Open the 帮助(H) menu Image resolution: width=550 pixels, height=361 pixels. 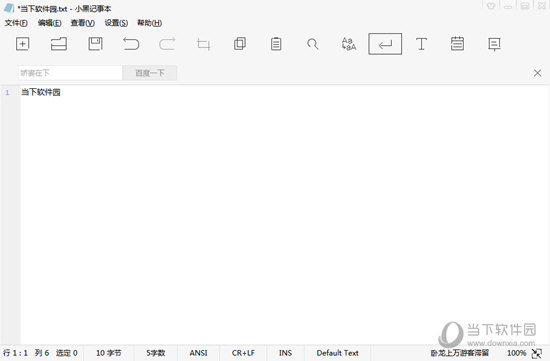click(x=149, y=23)
